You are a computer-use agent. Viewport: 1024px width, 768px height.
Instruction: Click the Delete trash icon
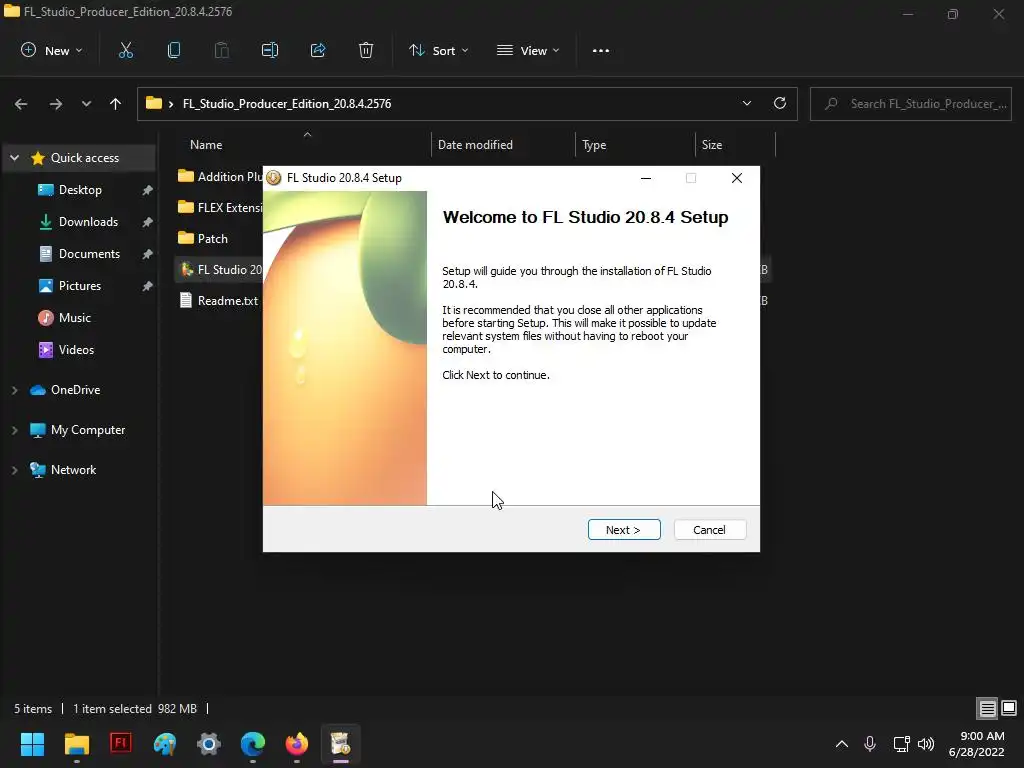pos(366,51)
